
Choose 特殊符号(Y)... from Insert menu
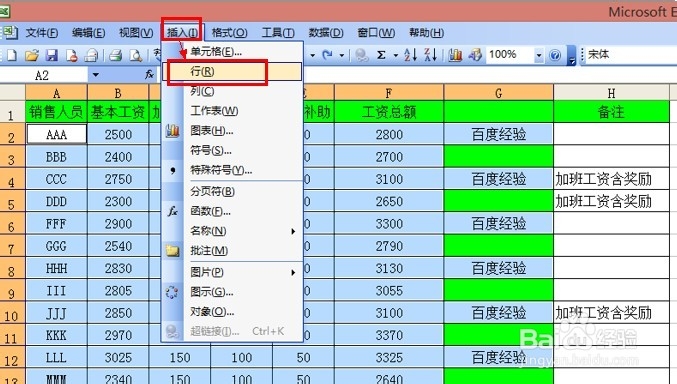click(x=232, y=170)
